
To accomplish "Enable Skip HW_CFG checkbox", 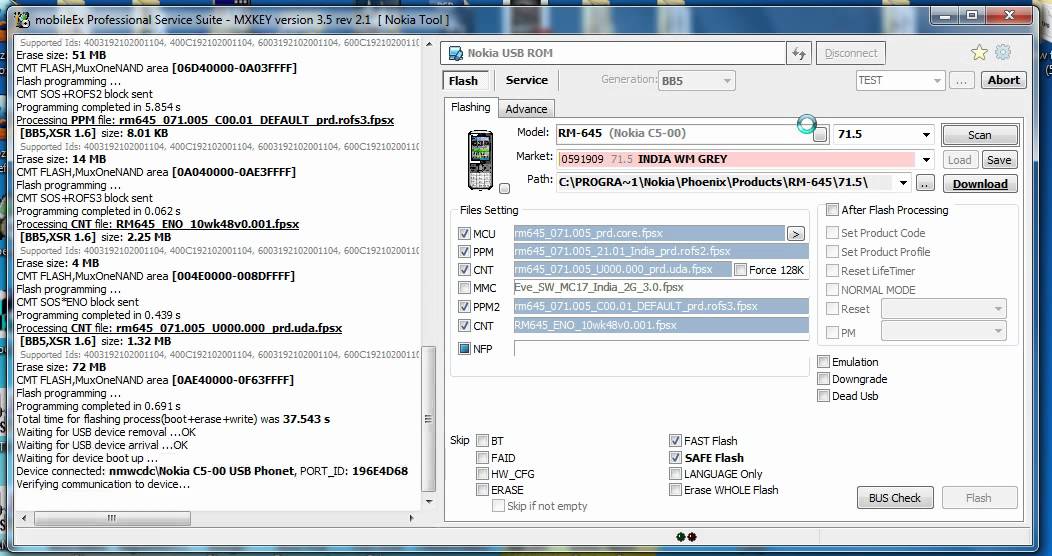I will tap(482, 474).
